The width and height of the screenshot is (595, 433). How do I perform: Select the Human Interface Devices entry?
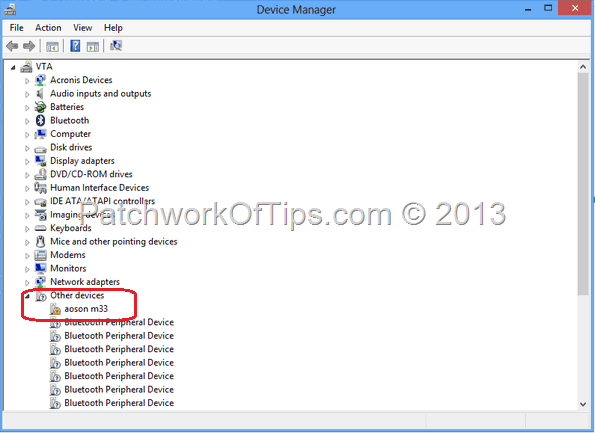[99, 187]
